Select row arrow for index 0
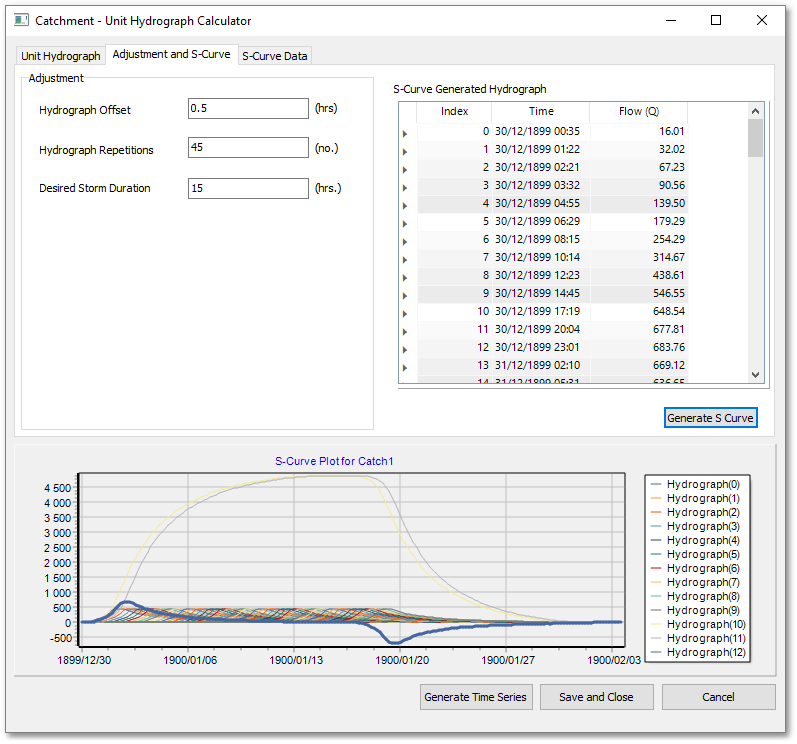797x744 pixels. [x=405, y=134]
